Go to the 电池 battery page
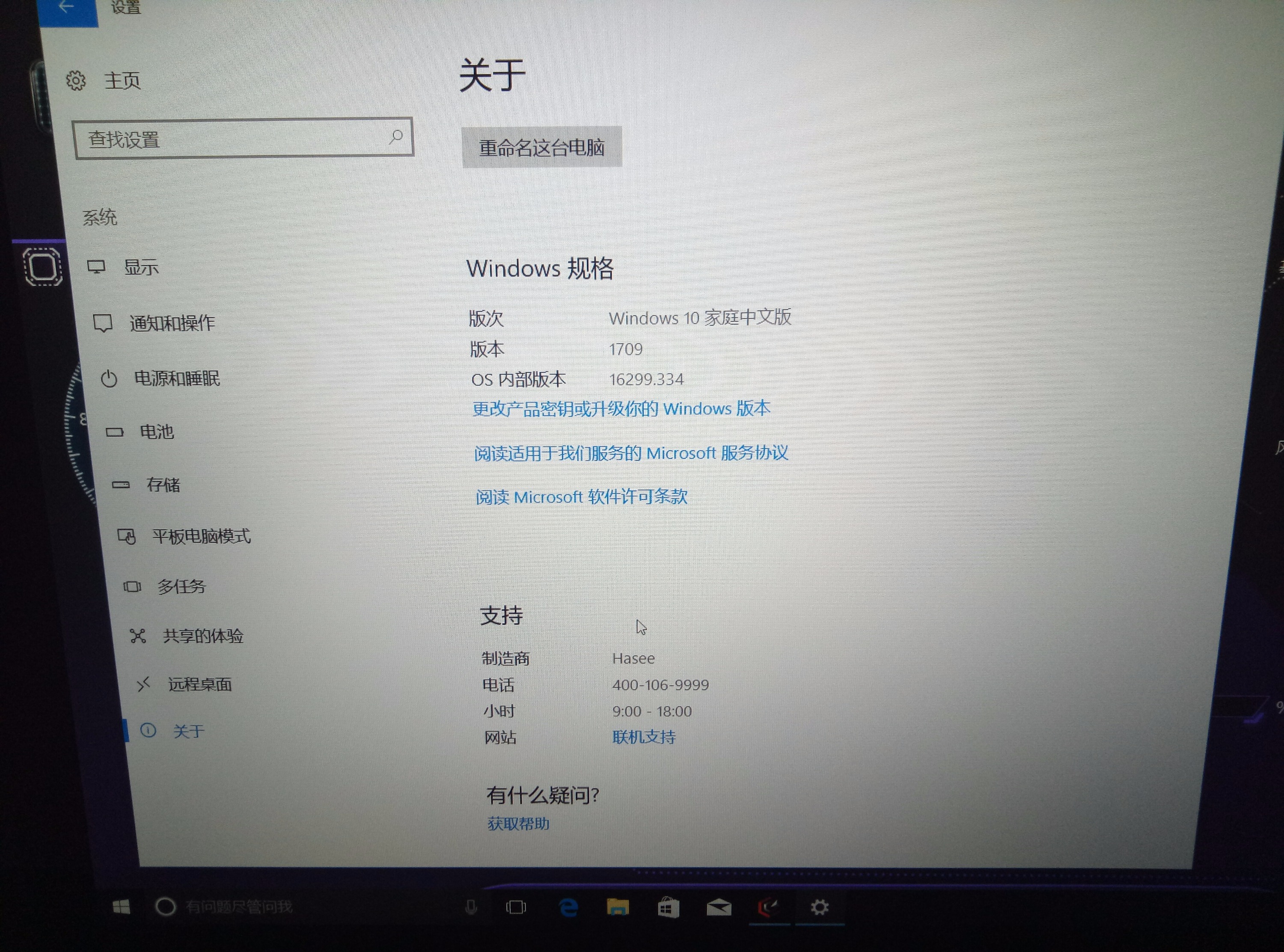 point(156,432)
